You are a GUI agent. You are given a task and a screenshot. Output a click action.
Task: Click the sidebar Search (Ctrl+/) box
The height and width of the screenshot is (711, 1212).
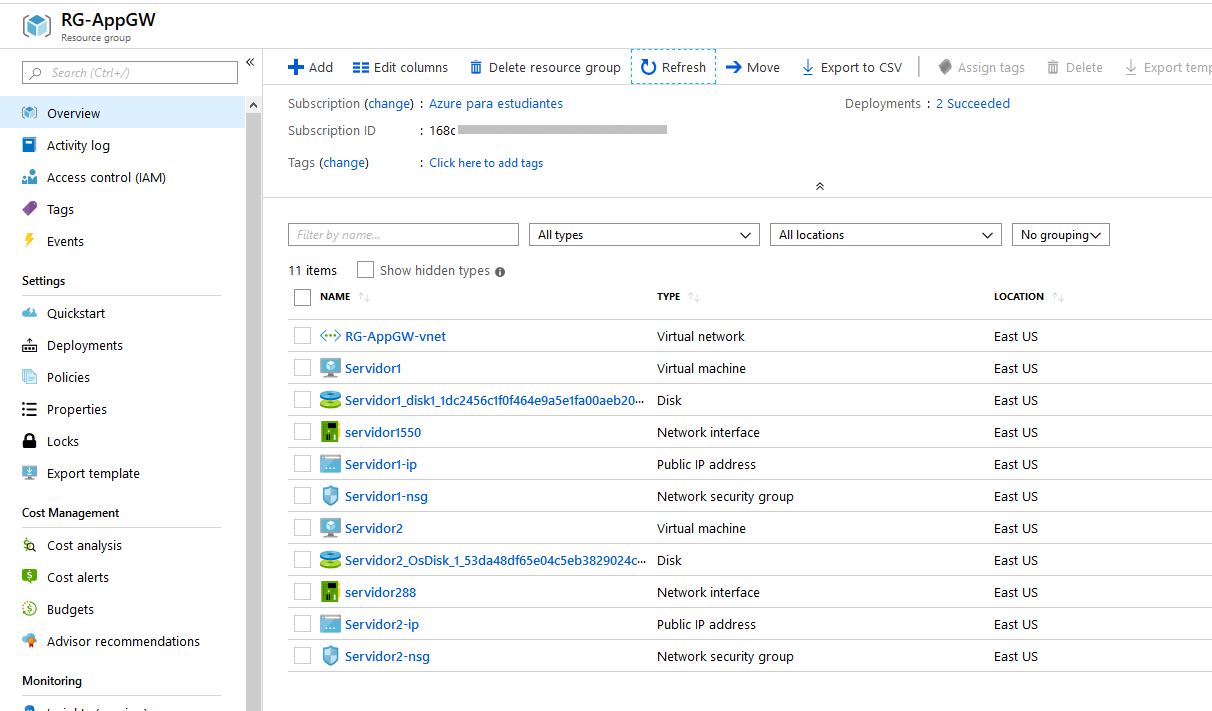[130, 72]
